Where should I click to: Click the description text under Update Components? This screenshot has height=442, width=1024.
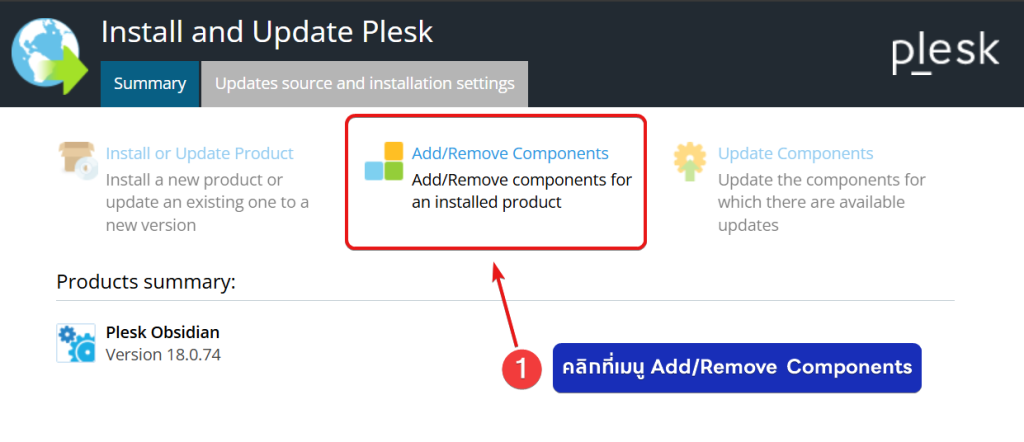pyautogui.click(x=821, y=202)
